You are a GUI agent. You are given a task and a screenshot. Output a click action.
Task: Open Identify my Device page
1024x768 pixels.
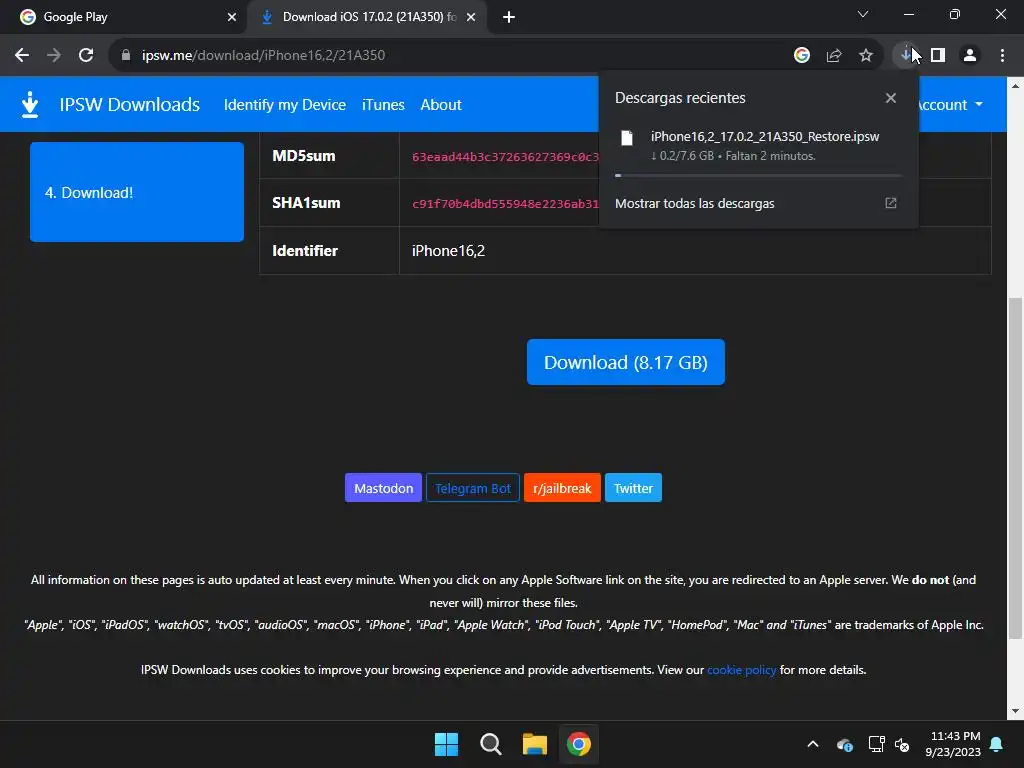pyautogui.click(x=285, y=104)
